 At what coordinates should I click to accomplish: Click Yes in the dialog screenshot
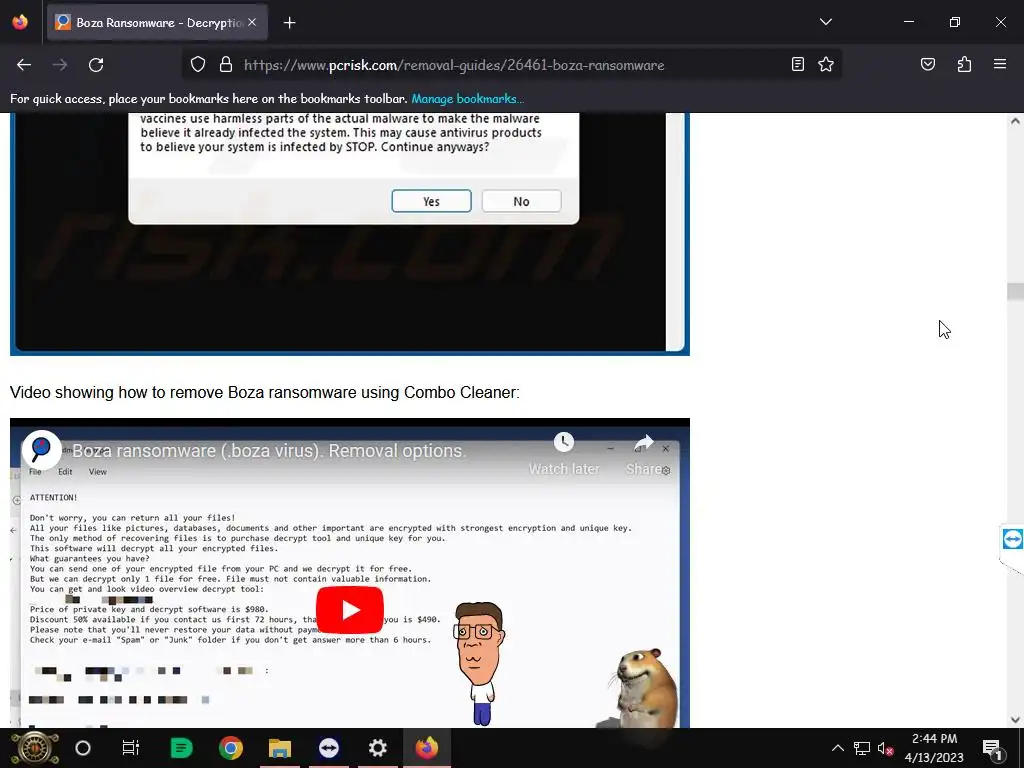(x=431, y=201)
